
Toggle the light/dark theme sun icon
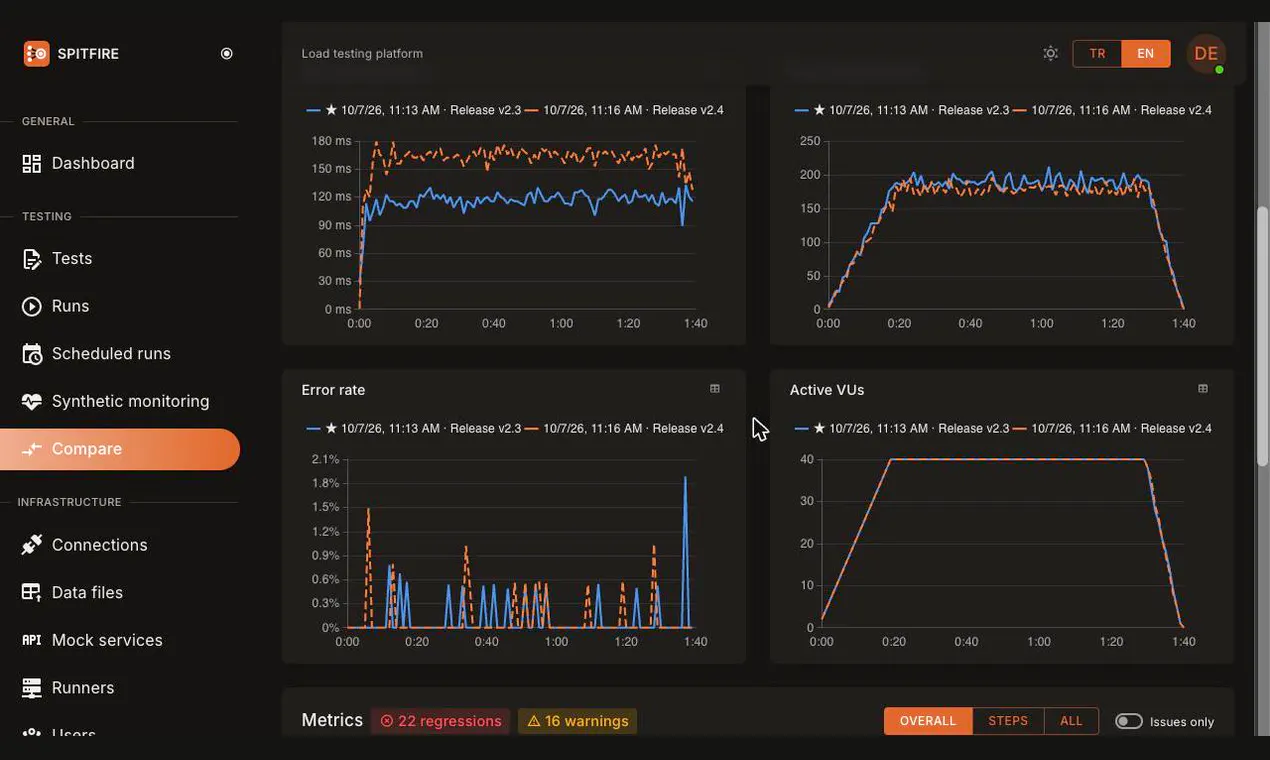point(1050,53)
